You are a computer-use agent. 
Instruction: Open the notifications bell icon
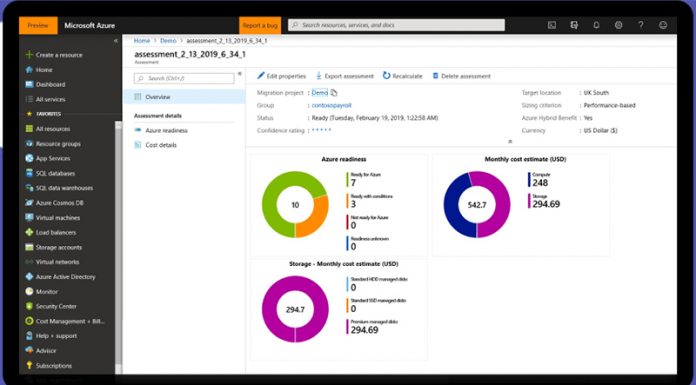point(596,25)
